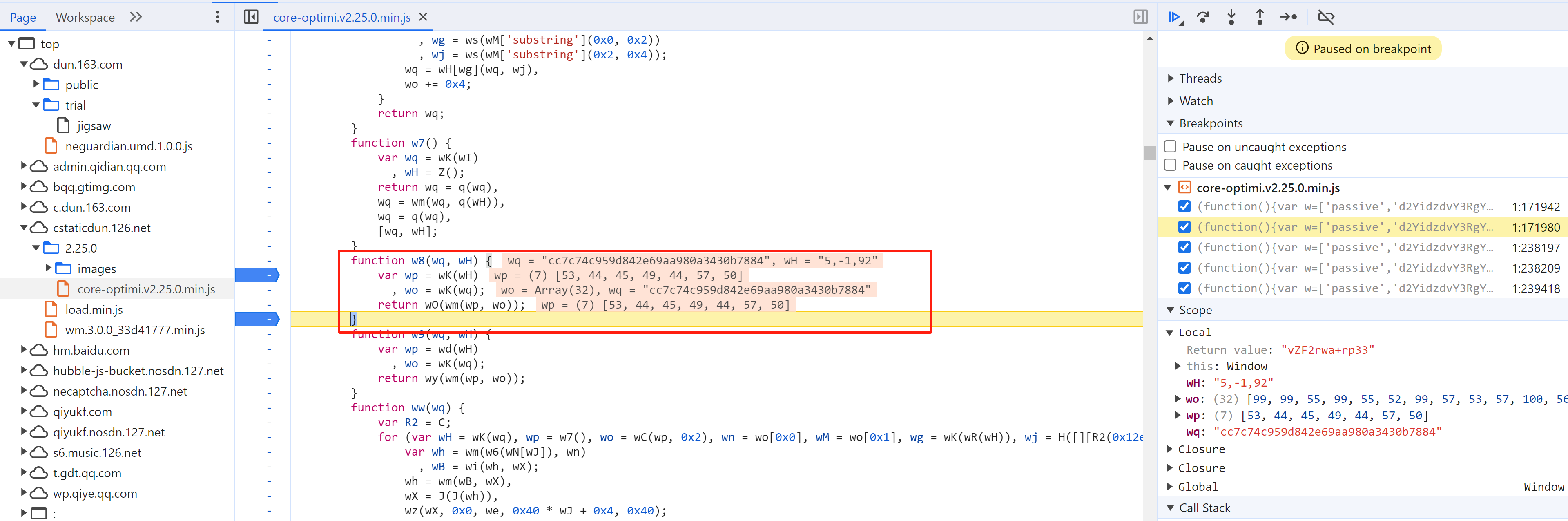The width and height of the screenshot is (1568, 521).
Task: Click the script icon beside core-optimi in Breakpoints
Action: click(x=1184, y=188)
